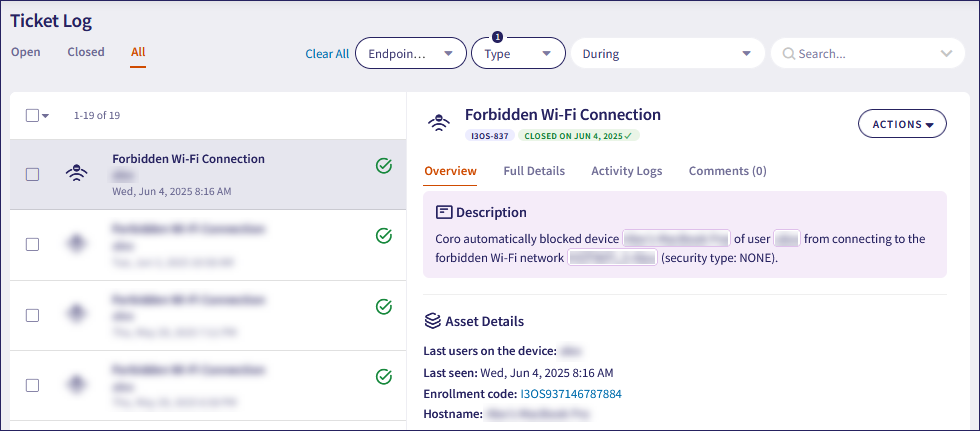The width and height of the screenshot is (980, 431).
Task: Click green check status on fourth ticket
Action: coord(383,376)
